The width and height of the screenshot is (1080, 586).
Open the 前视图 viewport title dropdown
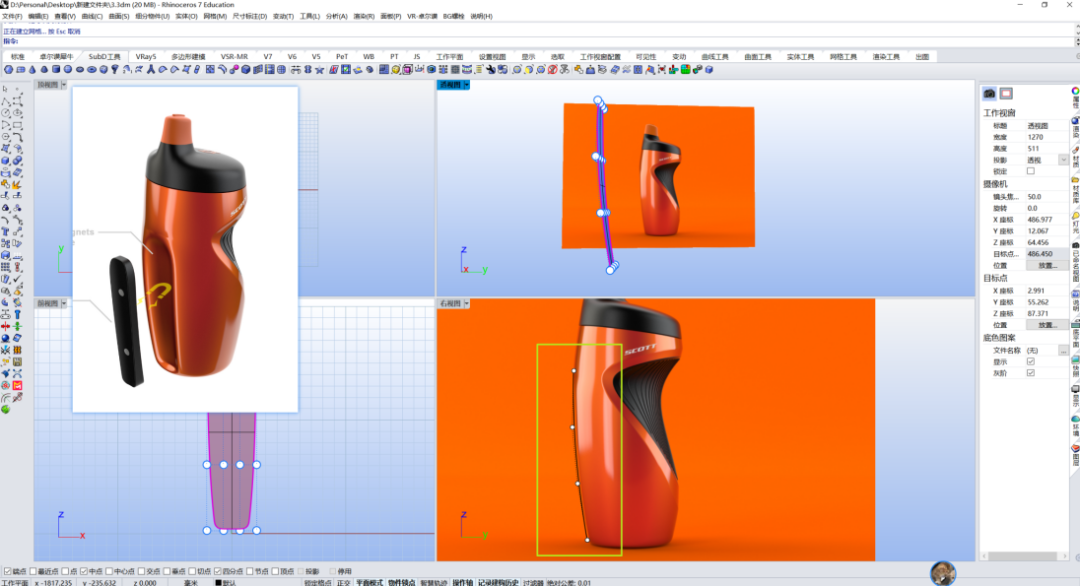pyautogui.click(x=64, y=304)
